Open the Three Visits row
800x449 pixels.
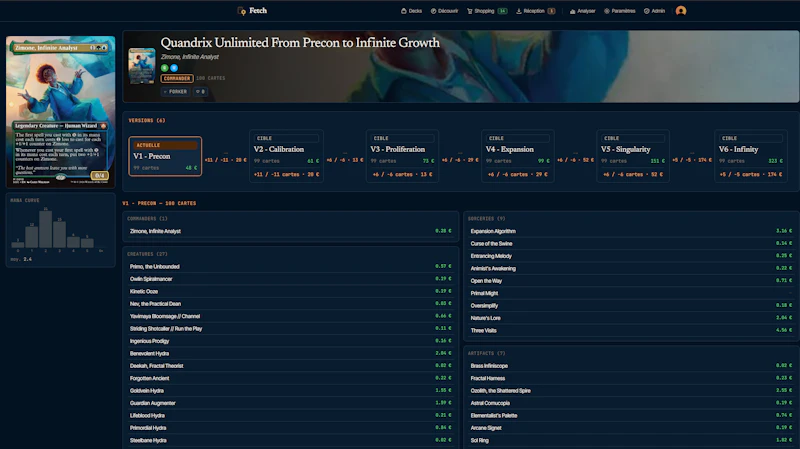pos(631,331)
